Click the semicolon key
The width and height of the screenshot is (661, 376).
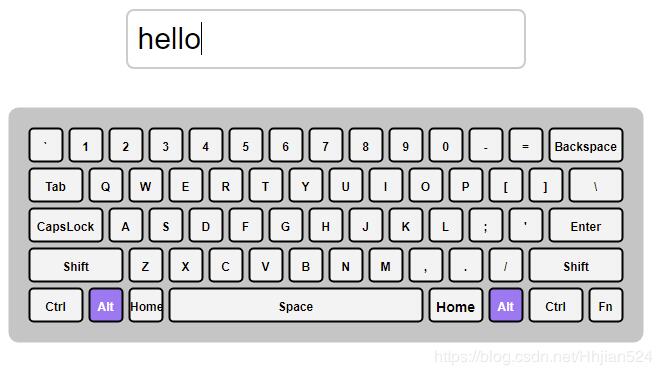point(486,226)
